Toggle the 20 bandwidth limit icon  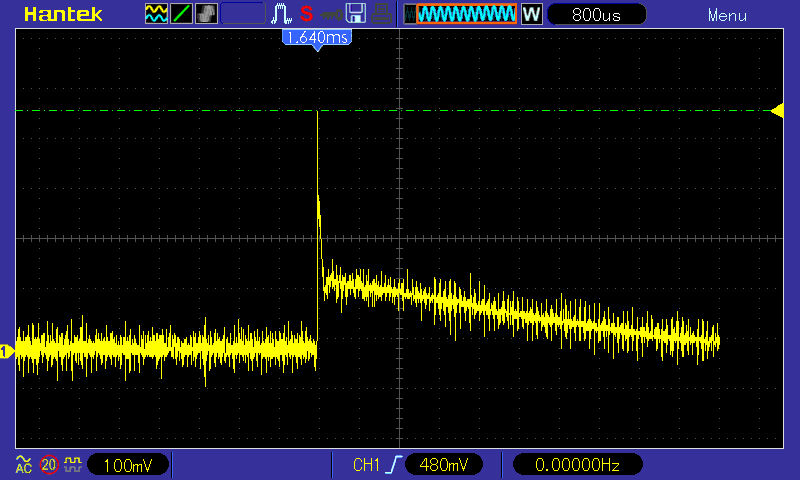[x=48, y=464]
